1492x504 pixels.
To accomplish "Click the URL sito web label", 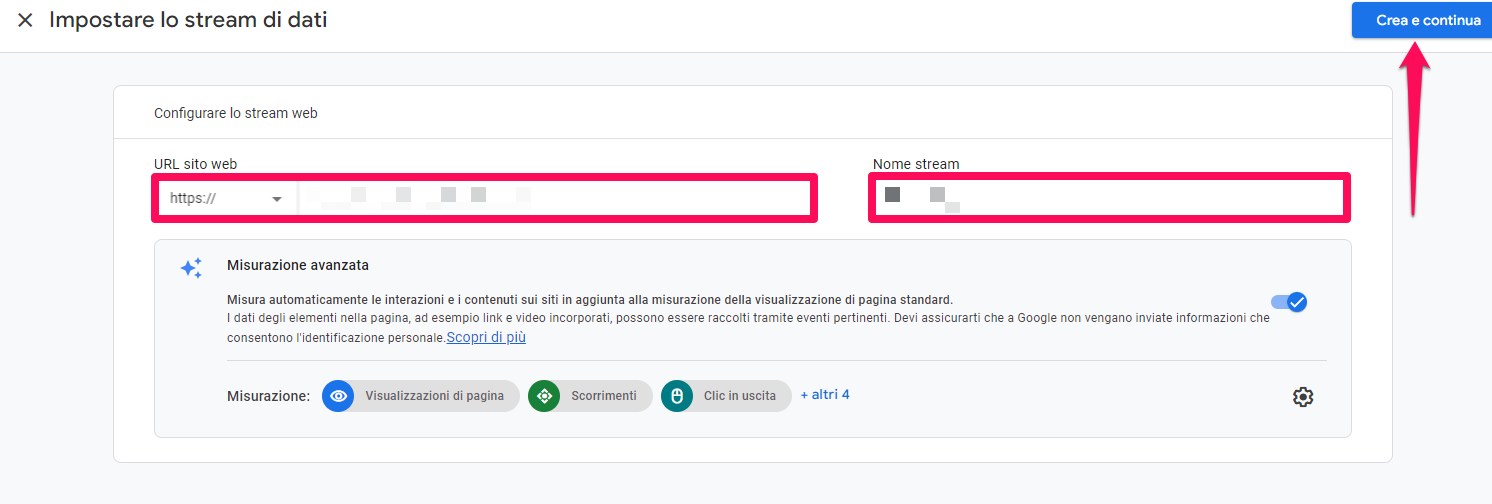I will point(196,164).
